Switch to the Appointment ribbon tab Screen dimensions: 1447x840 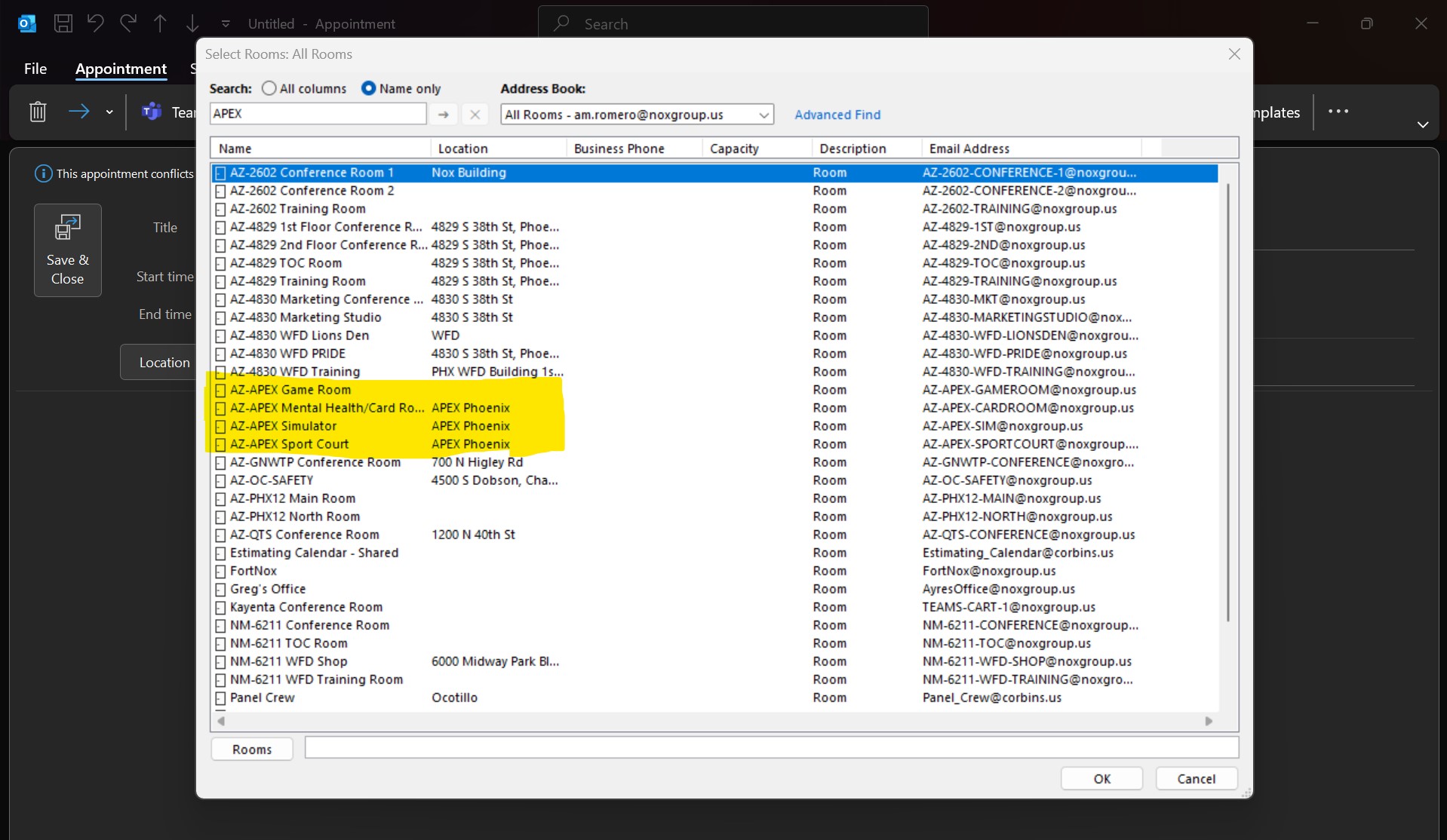[121, 69]
